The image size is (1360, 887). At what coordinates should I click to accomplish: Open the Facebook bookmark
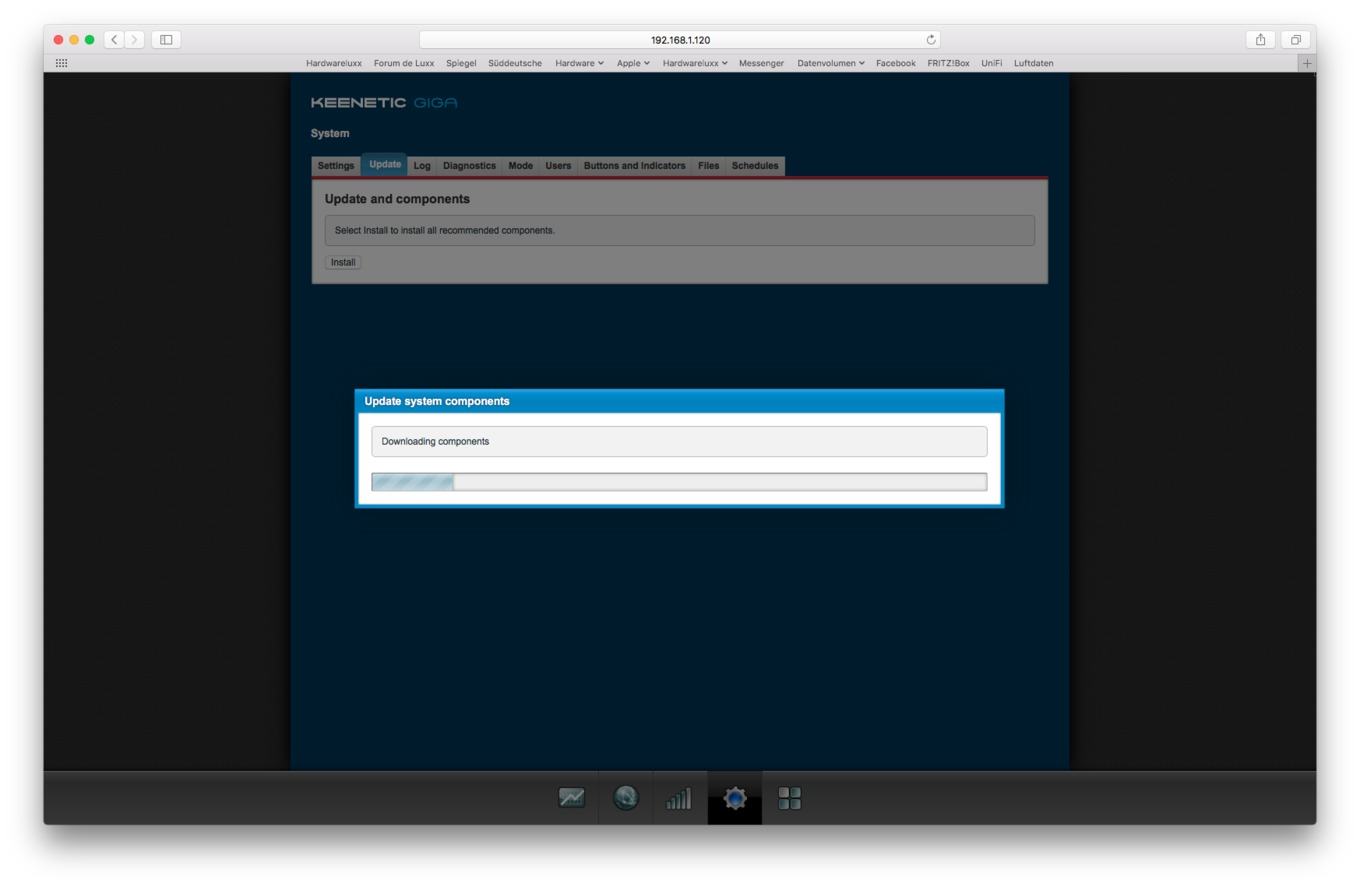895,63
